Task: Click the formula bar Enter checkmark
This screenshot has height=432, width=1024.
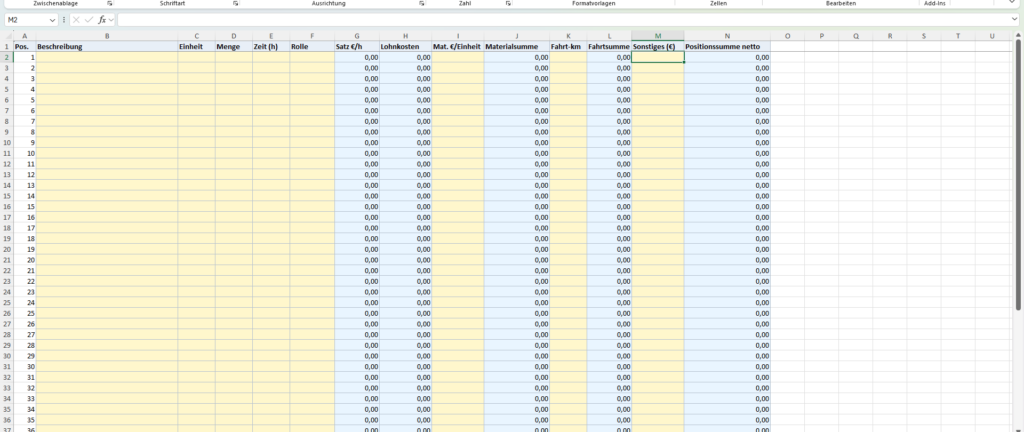Action: [x=89, y=20]
